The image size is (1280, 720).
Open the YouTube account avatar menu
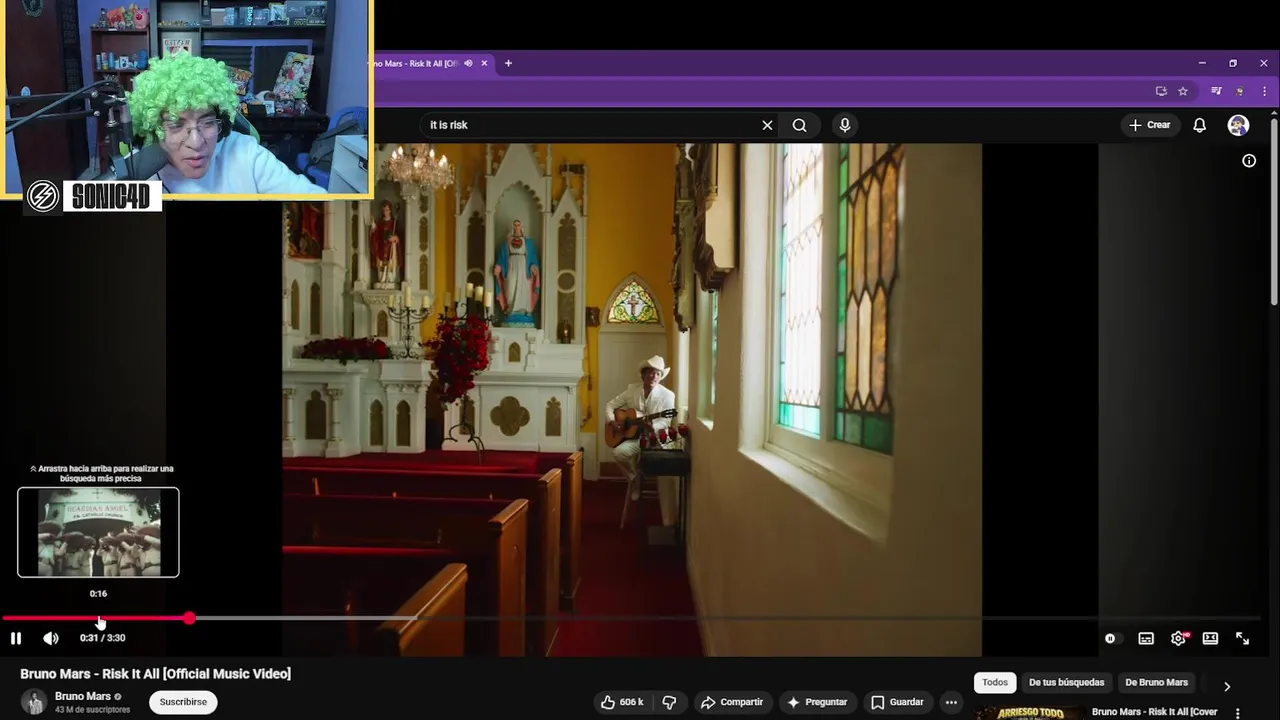[1238, 125]
